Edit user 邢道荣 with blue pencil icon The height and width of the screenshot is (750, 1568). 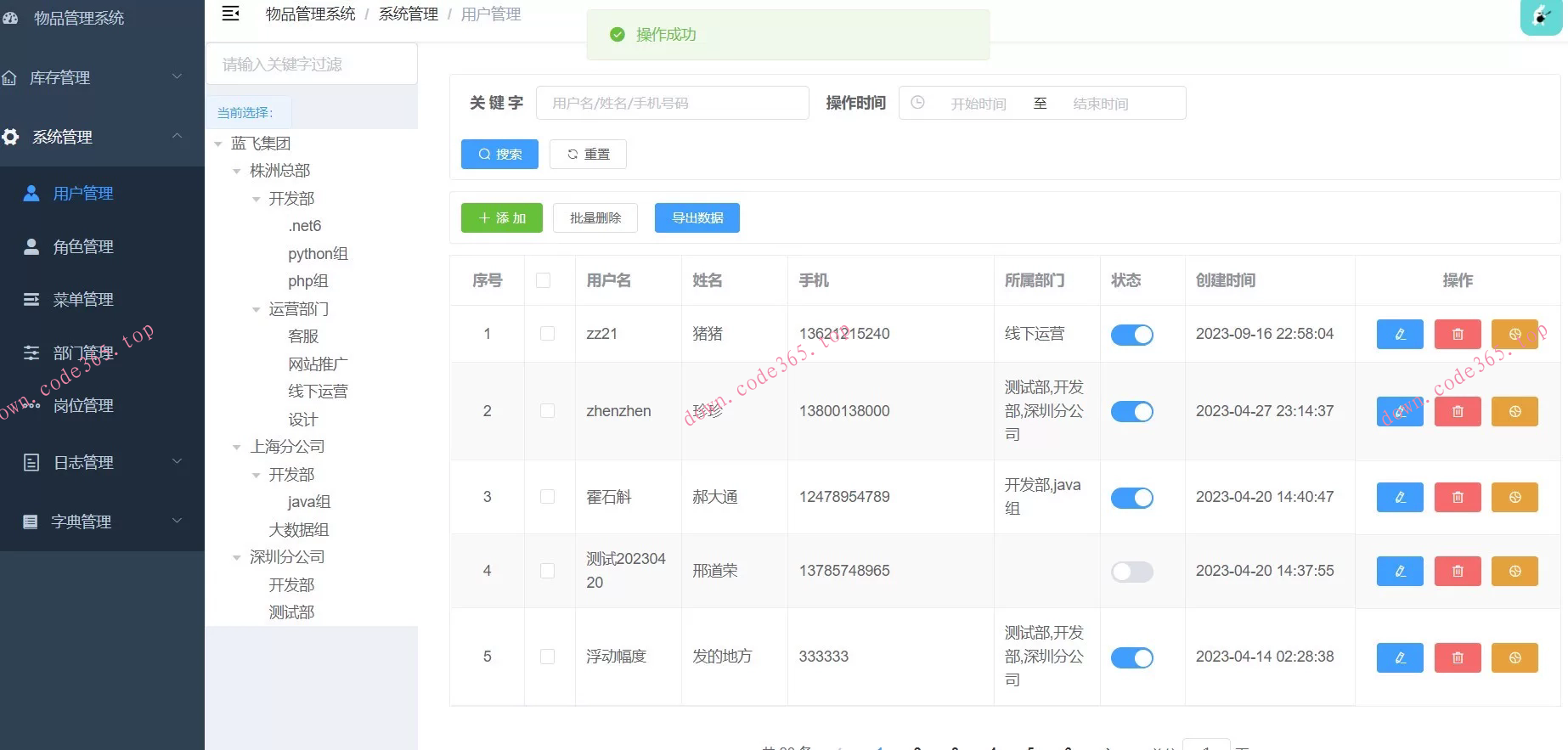click(x=1400, y=571)
